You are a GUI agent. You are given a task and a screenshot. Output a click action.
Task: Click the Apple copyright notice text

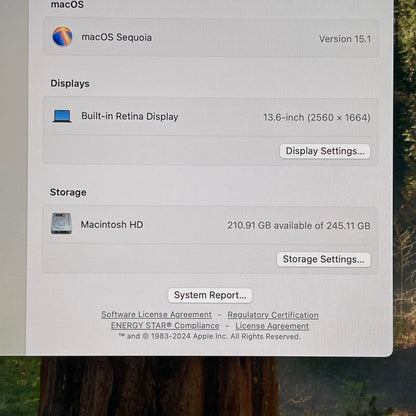[x=210, y=336]
